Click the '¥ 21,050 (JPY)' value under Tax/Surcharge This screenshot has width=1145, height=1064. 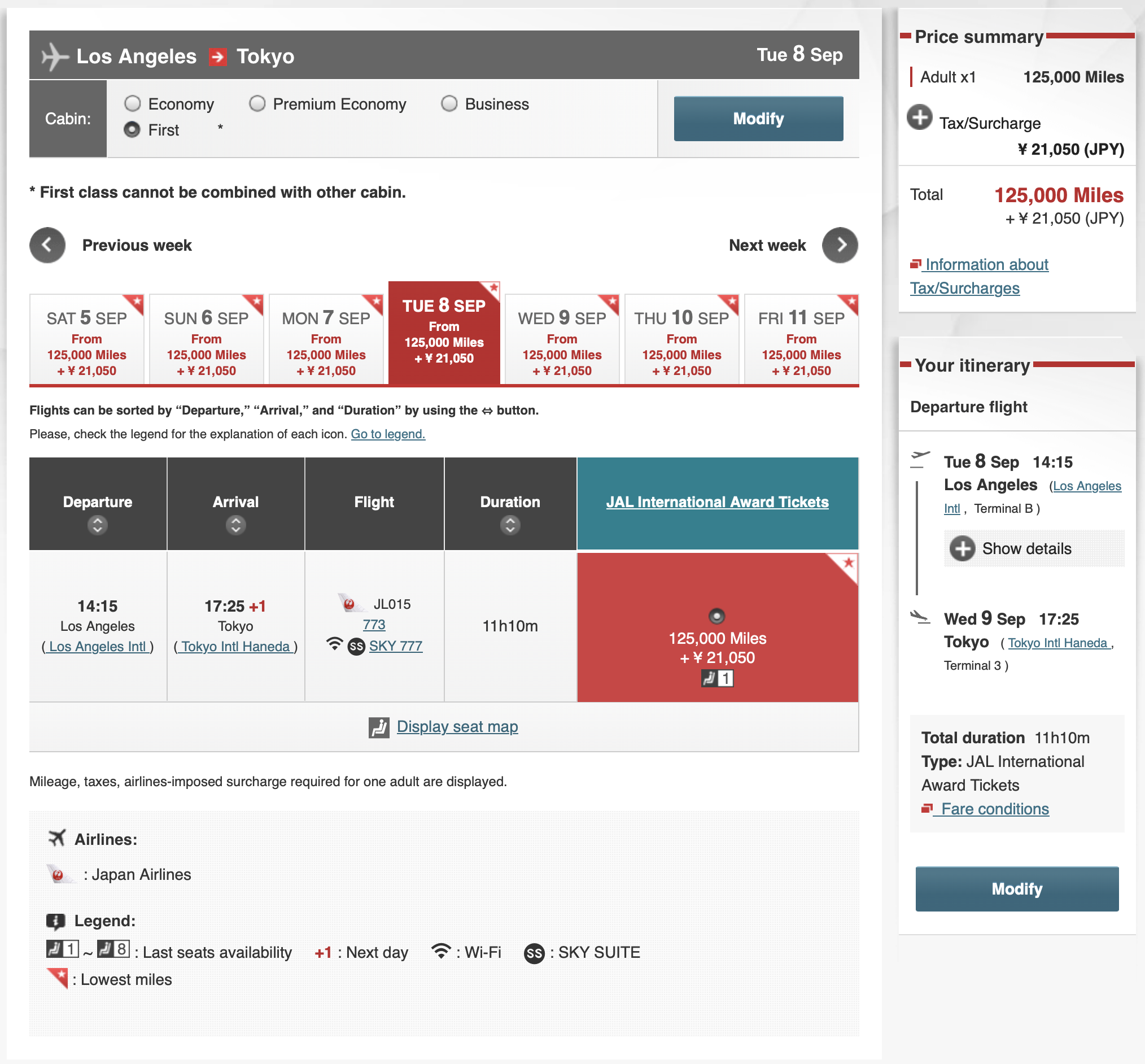pos(1070,149)
